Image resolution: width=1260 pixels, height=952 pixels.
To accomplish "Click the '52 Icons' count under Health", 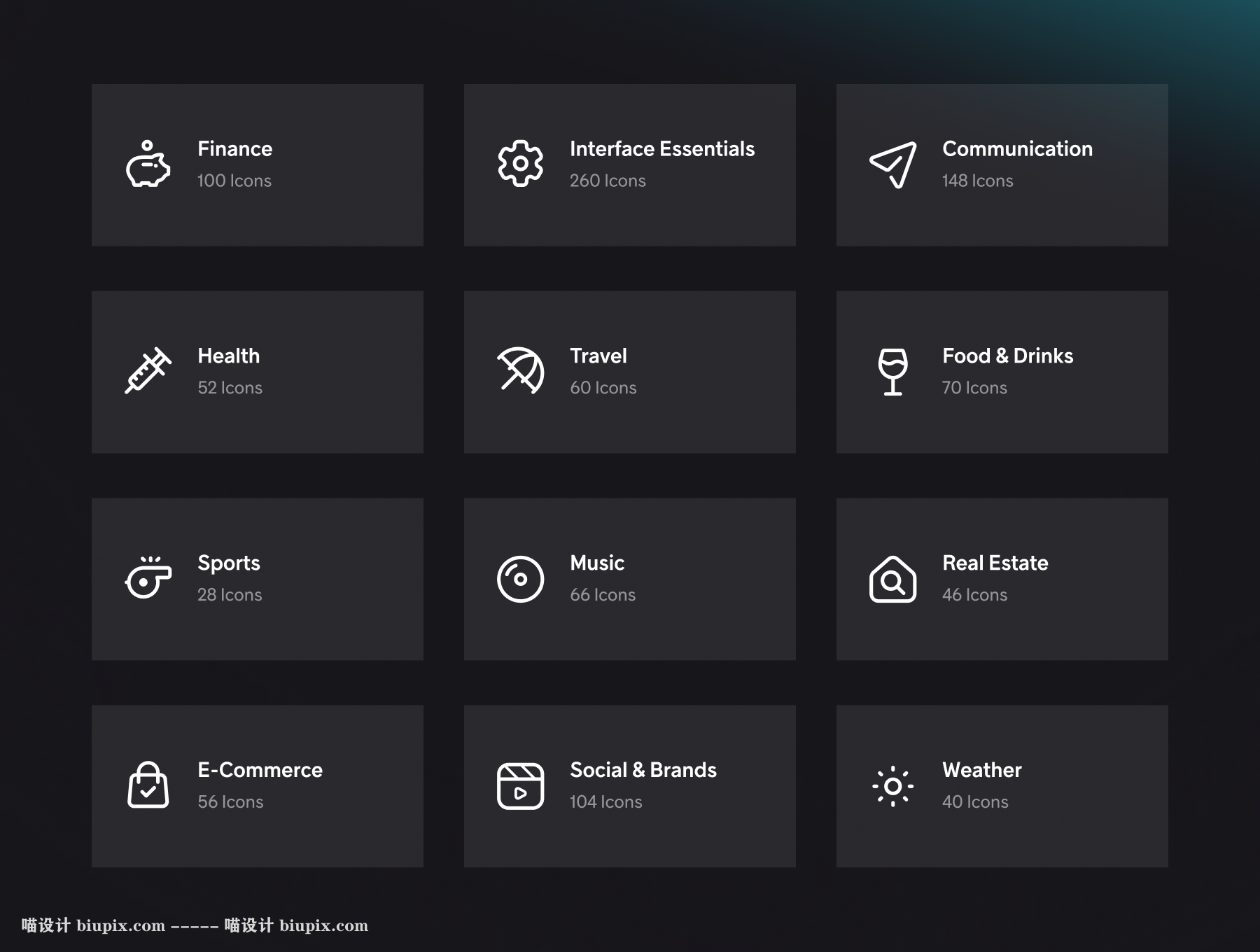I will click(230, 388).
